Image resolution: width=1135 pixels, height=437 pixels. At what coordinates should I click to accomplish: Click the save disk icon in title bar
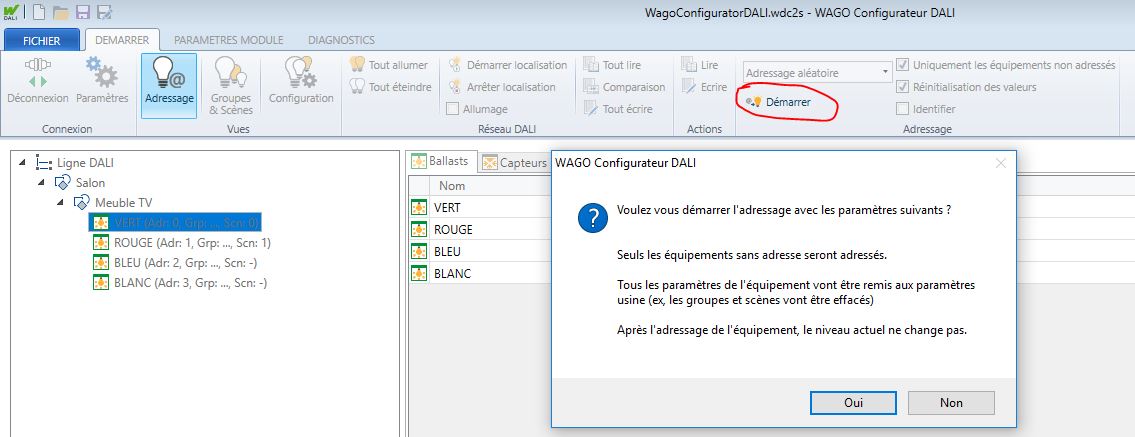coord(83,12)
